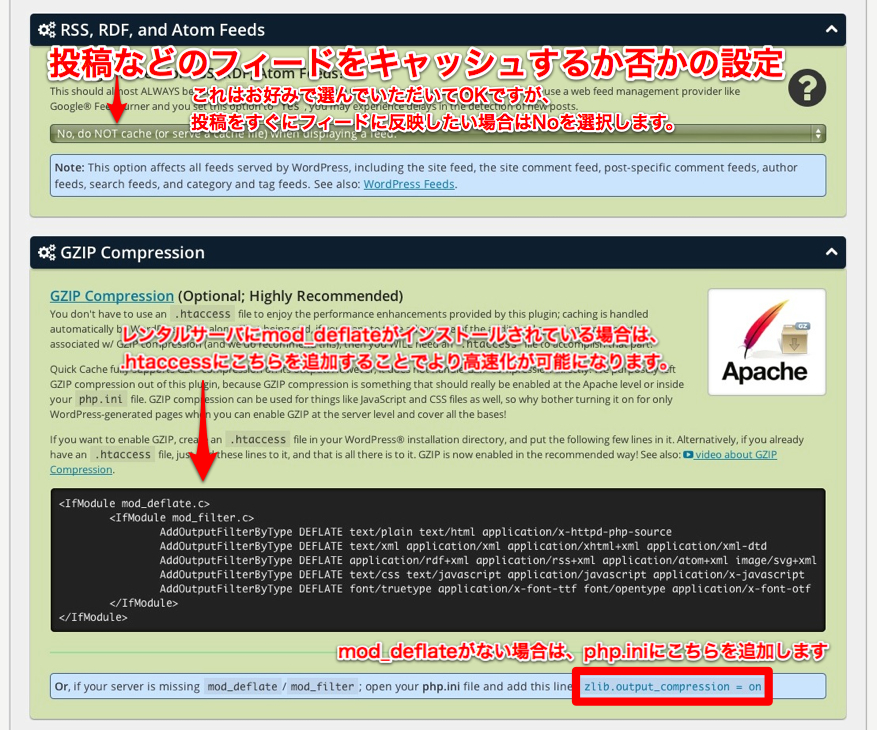This screenshot has height=730, width=877.
Task: Click the 'Note:' label in the blue feed note
Action: coord(69,167)
